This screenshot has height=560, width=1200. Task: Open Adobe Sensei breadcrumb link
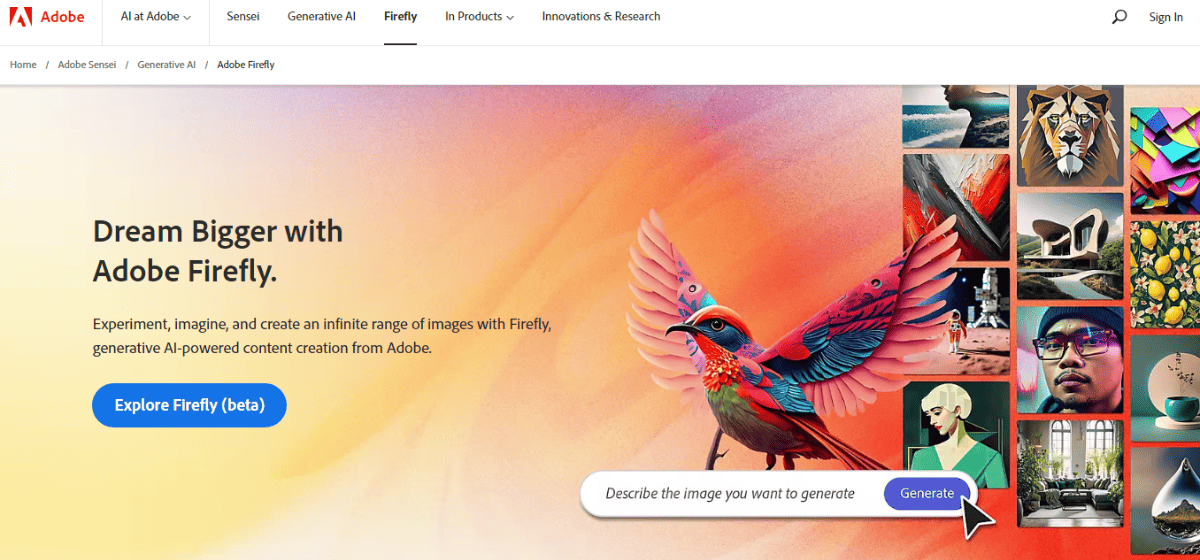coord(87,65)
